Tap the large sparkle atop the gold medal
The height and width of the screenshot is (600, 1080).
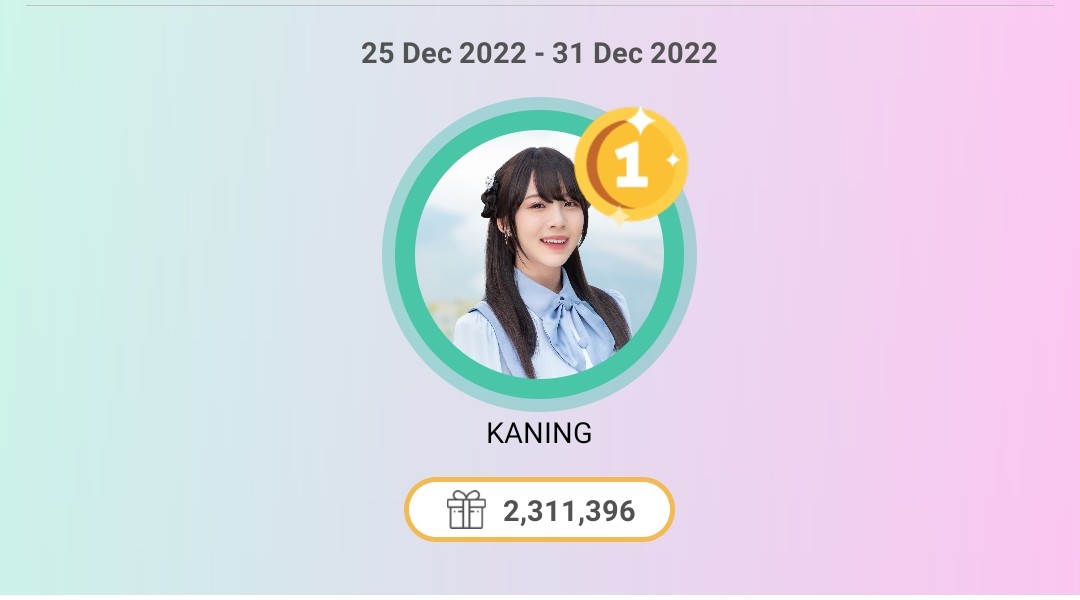pyautogui.click(x=641, y=121)
